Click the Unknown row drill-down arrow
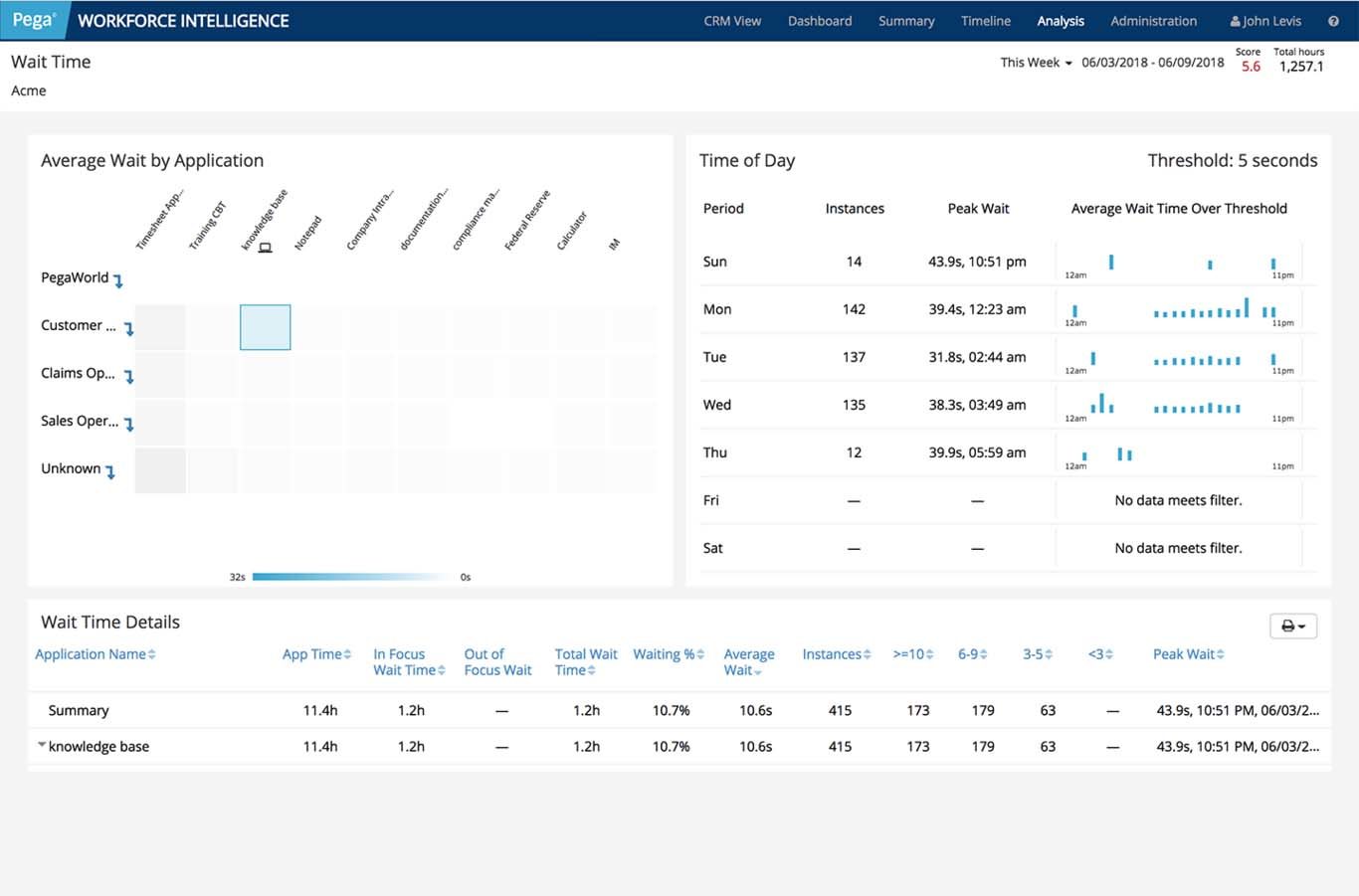This screenshot has width=1359, height=896. (110, 472)
